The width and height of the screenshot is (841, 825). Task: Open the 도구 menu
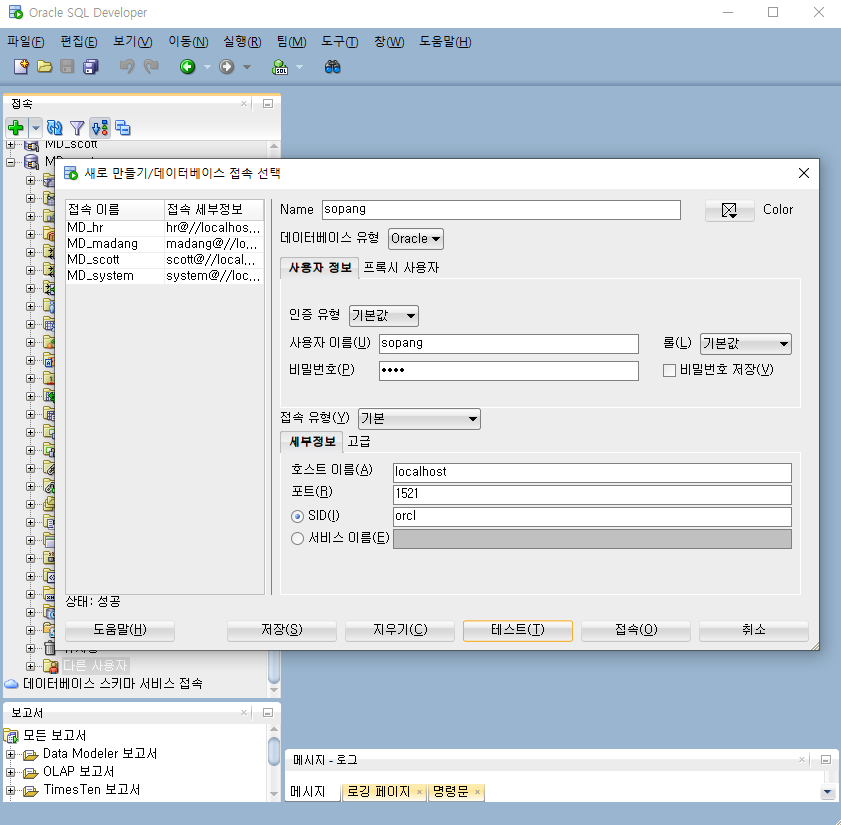[x=340, y=42]
